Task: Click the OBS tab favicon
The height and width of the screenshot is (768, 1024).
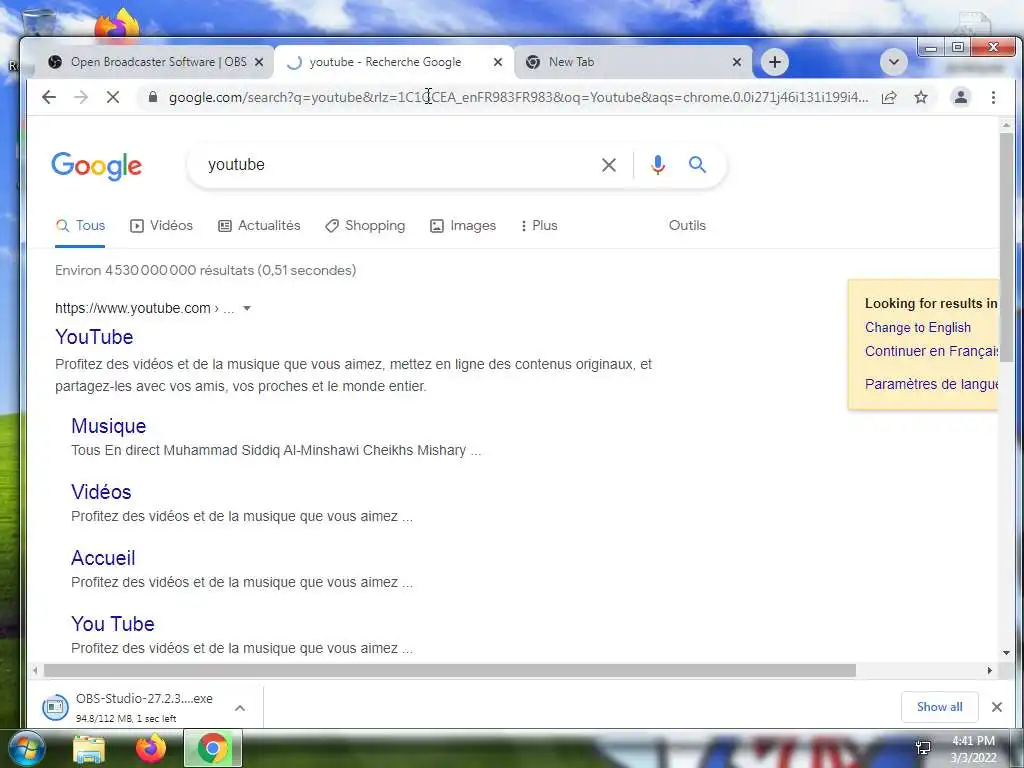Action: 55,62
